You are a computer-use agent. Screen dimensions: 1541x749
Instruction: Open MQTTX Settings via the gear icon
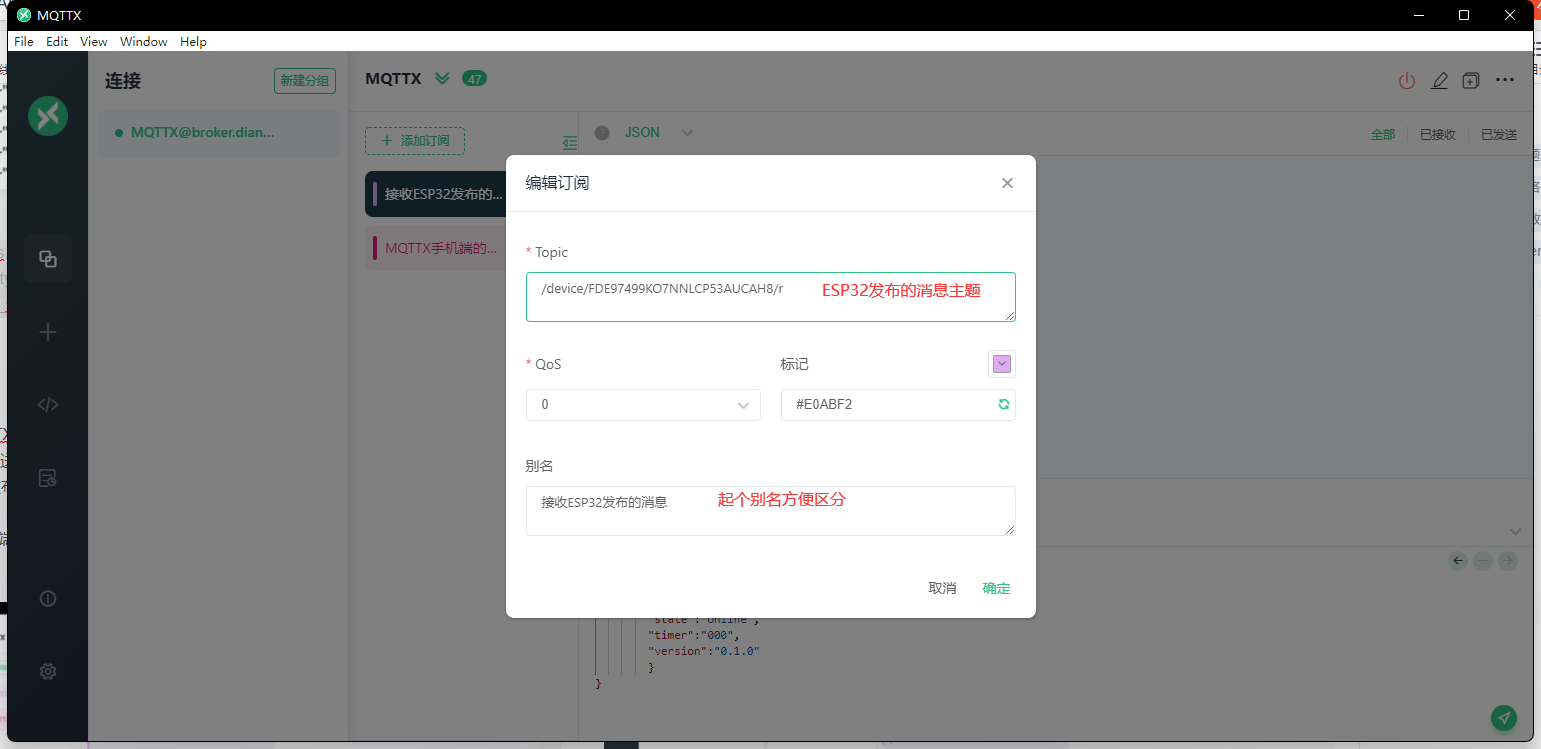click(47, 671)
